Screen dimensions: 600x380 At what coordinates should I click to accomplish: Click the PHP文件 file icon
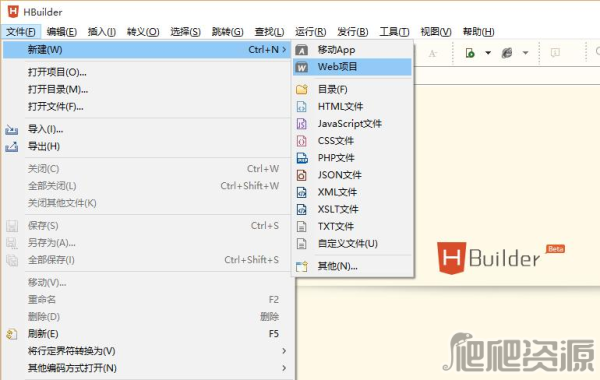(302, 158)
